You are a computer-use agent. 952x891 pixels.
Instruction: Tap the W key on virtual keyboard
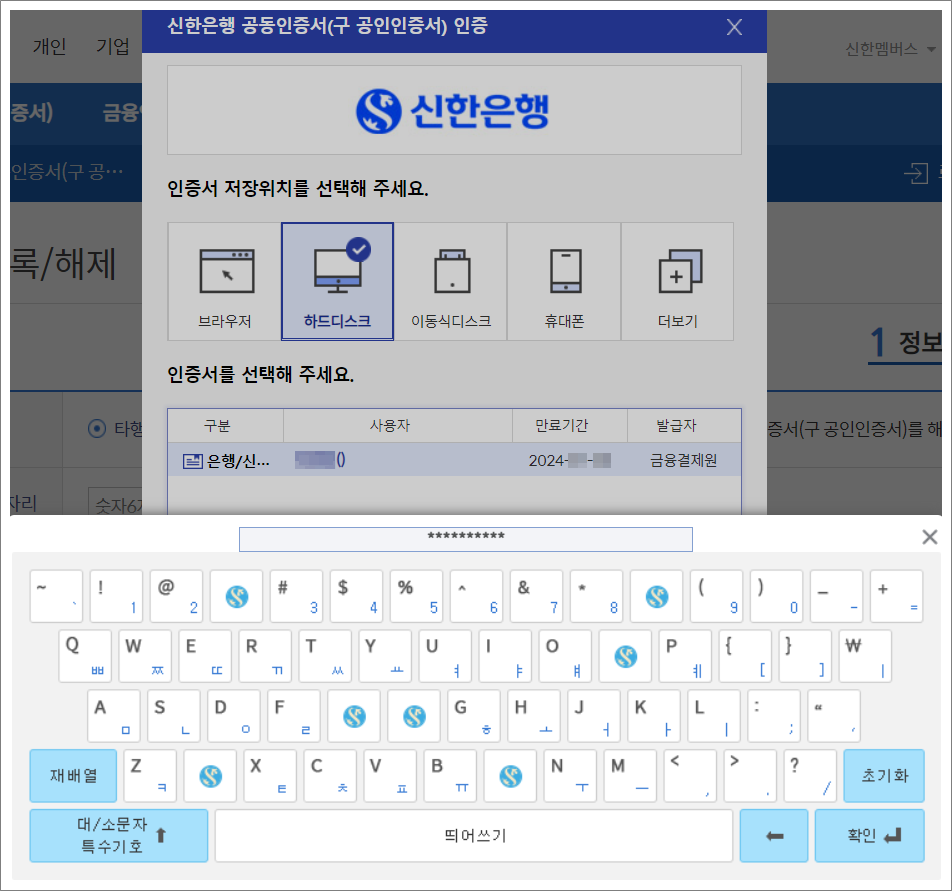145,656
